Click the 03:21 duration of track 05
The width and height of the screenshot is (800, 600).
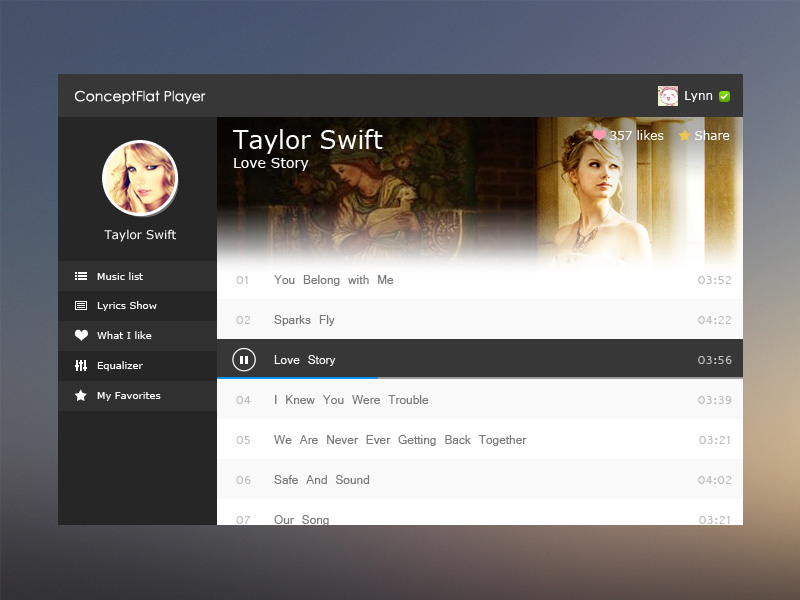[x=715, y=440]
